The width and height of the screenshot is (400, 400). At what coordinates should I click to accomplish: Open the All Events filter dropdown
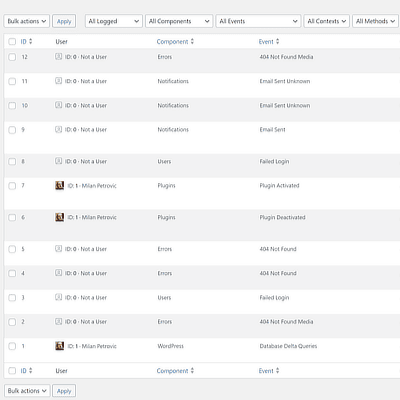(258, 21)
